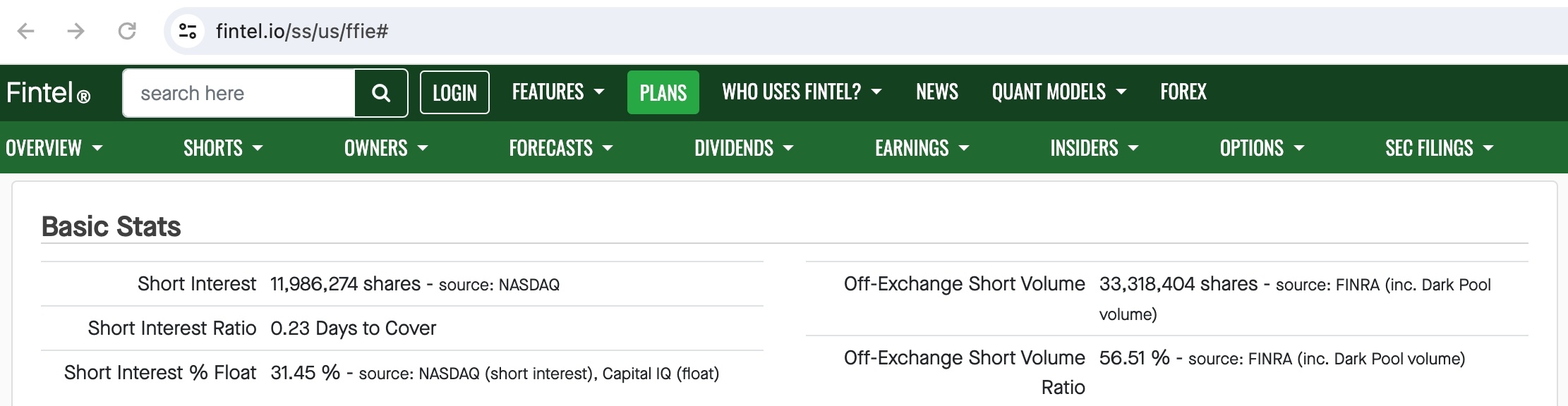
Task: Open the INSIDERS dropdown menu
Action: [1094, 148]
